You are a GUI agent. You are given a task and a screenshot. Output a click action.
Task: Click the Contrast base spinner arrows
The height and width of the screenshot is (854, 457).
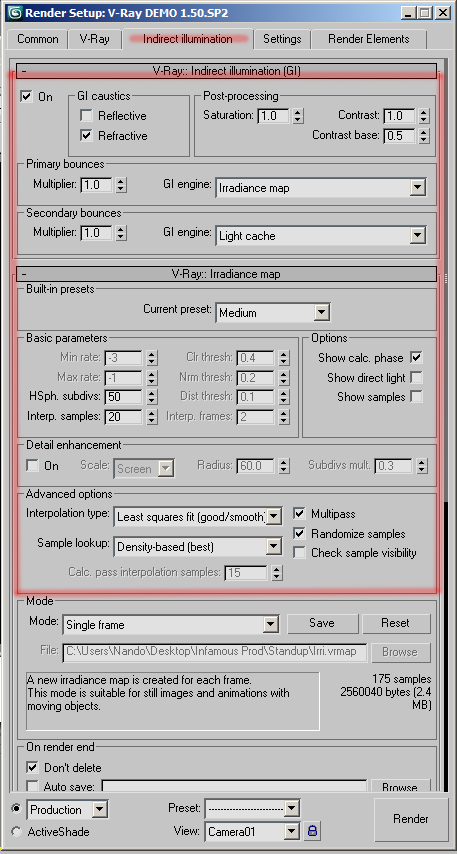tap(424, 136)
